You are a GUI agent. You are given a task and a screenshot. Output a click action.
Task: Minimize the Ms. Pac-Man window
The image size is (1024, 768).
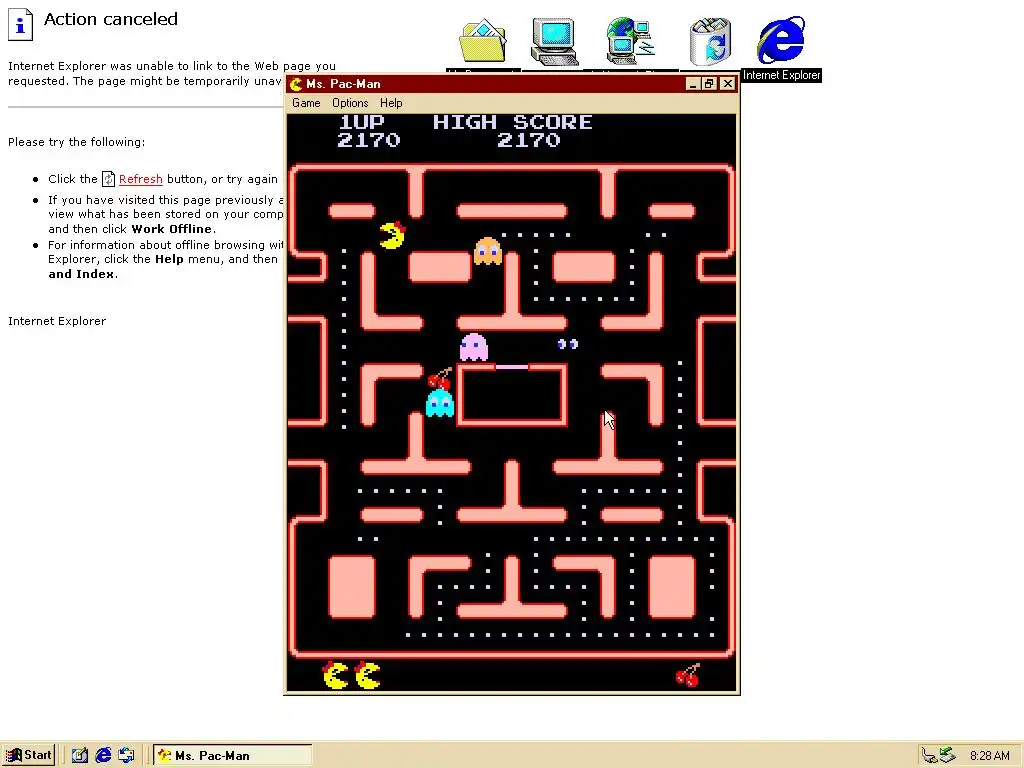[x=693, y=84]
